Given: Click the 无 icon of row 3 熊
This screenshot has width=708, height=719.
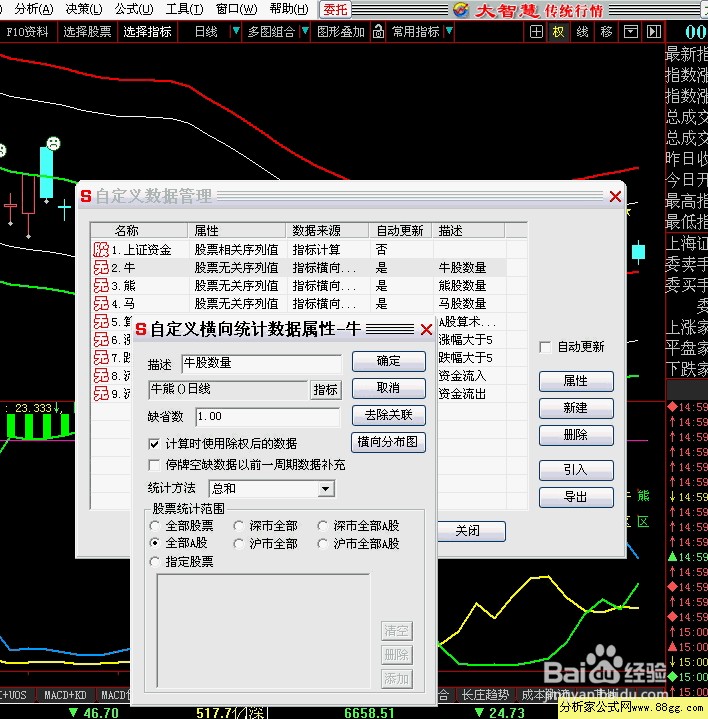Looking at the screenshot, I should coord(101,286).
